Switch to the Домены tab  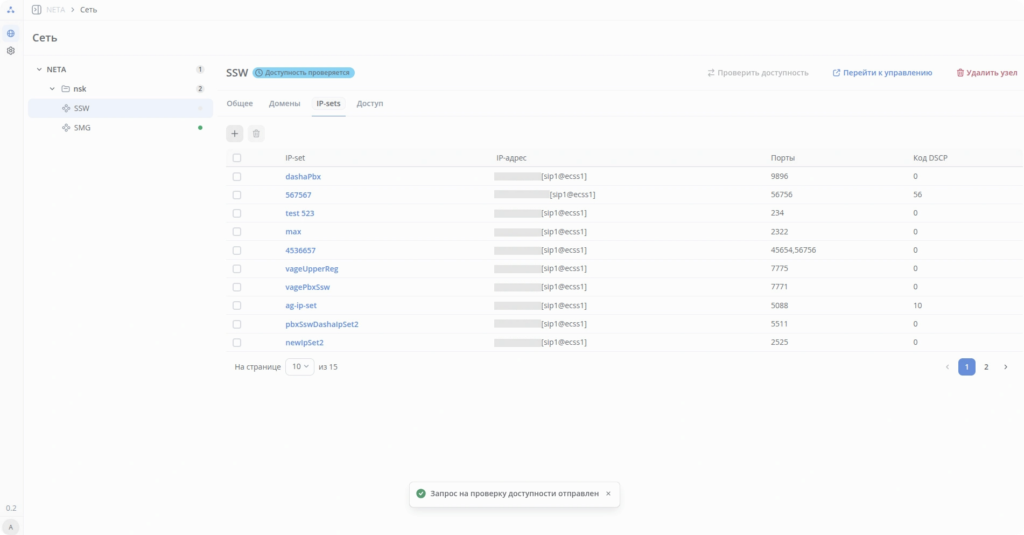point(284,103)
